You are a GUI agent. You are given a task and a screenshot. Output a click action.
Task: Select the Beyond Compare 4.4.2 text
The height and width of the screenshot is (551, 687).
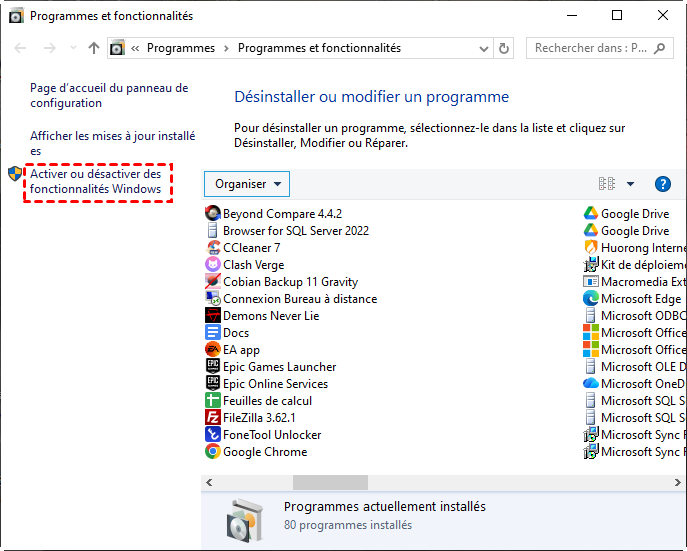[283, 214]
